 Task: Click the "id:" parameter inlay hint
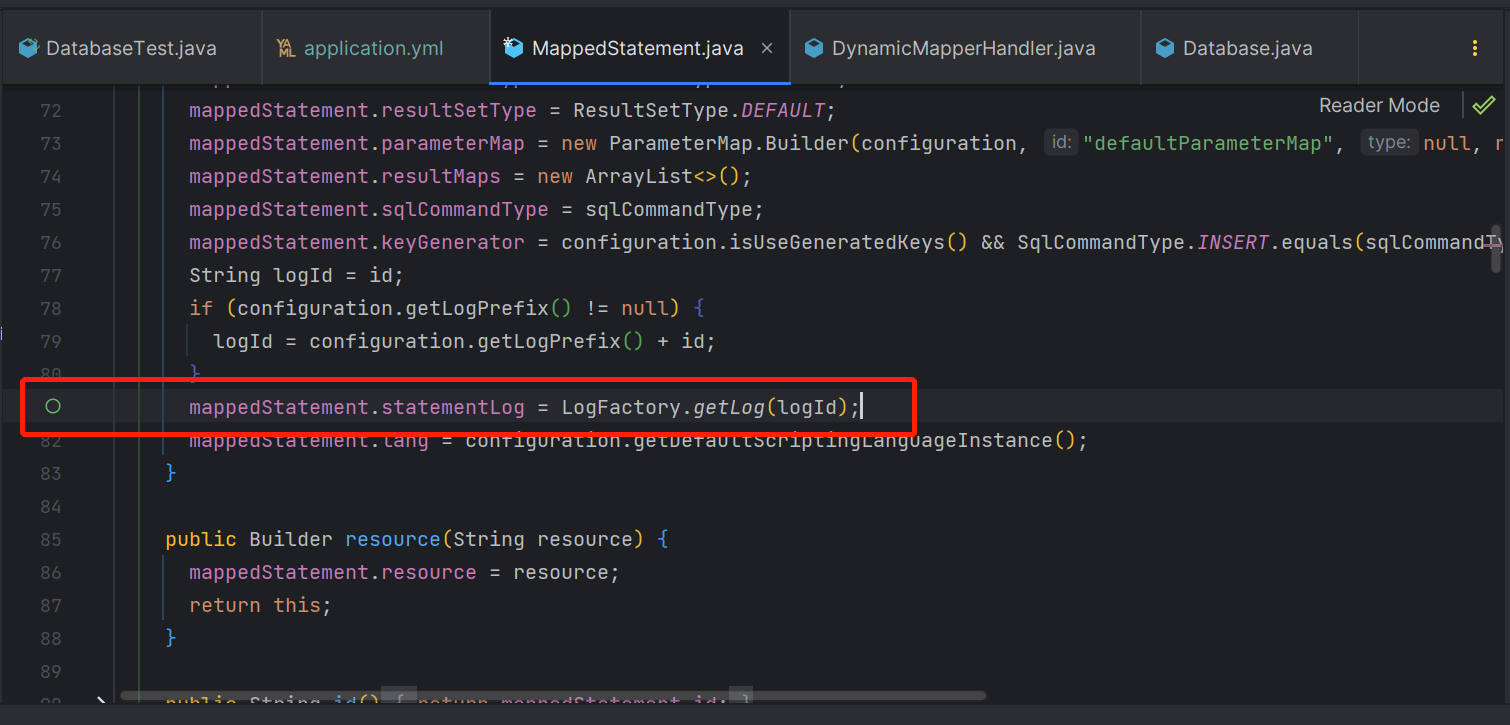[x=1061, y=143]
